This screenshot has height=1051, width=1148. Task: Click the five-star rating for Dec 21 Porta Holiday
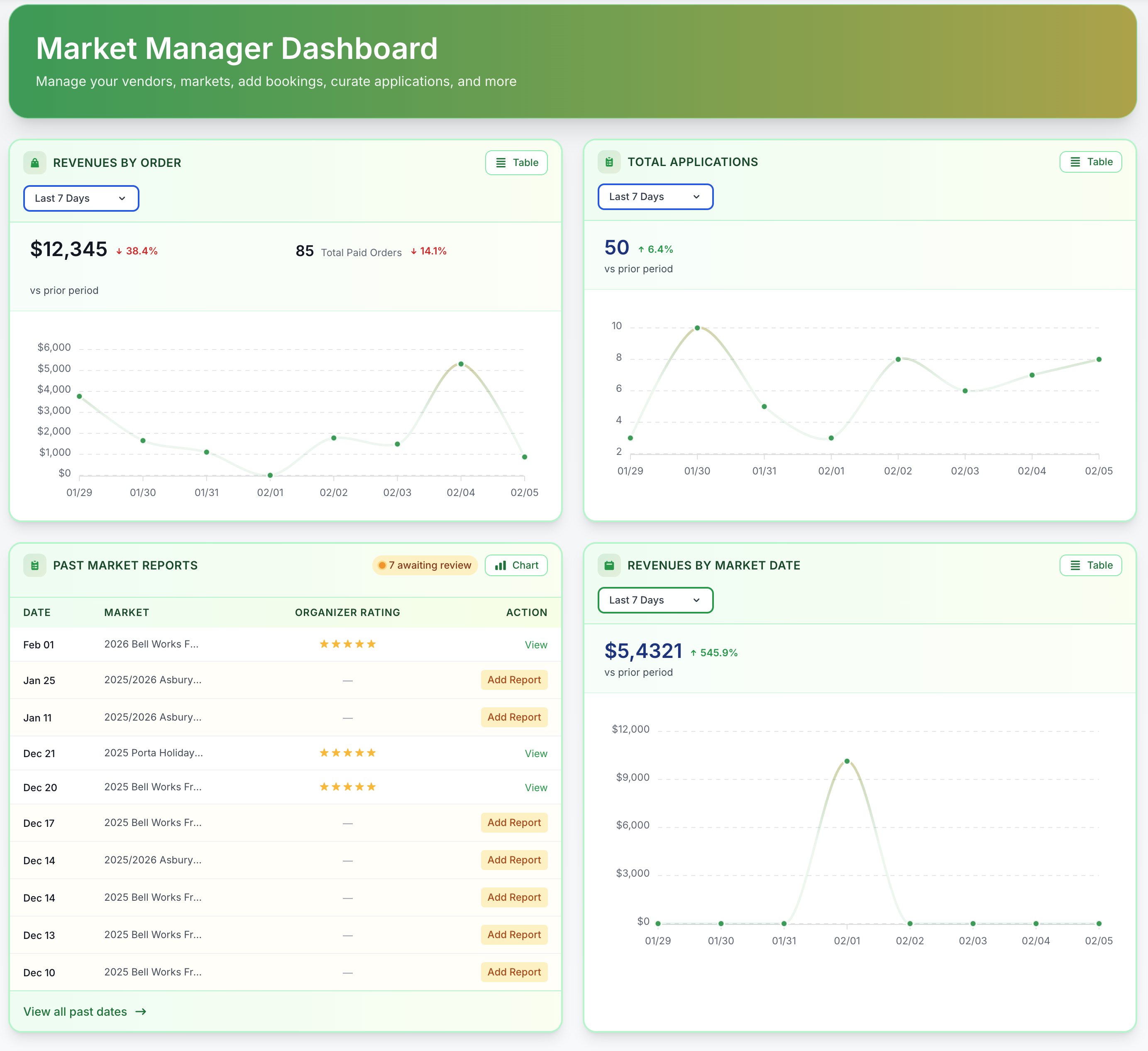coord(347,753)
